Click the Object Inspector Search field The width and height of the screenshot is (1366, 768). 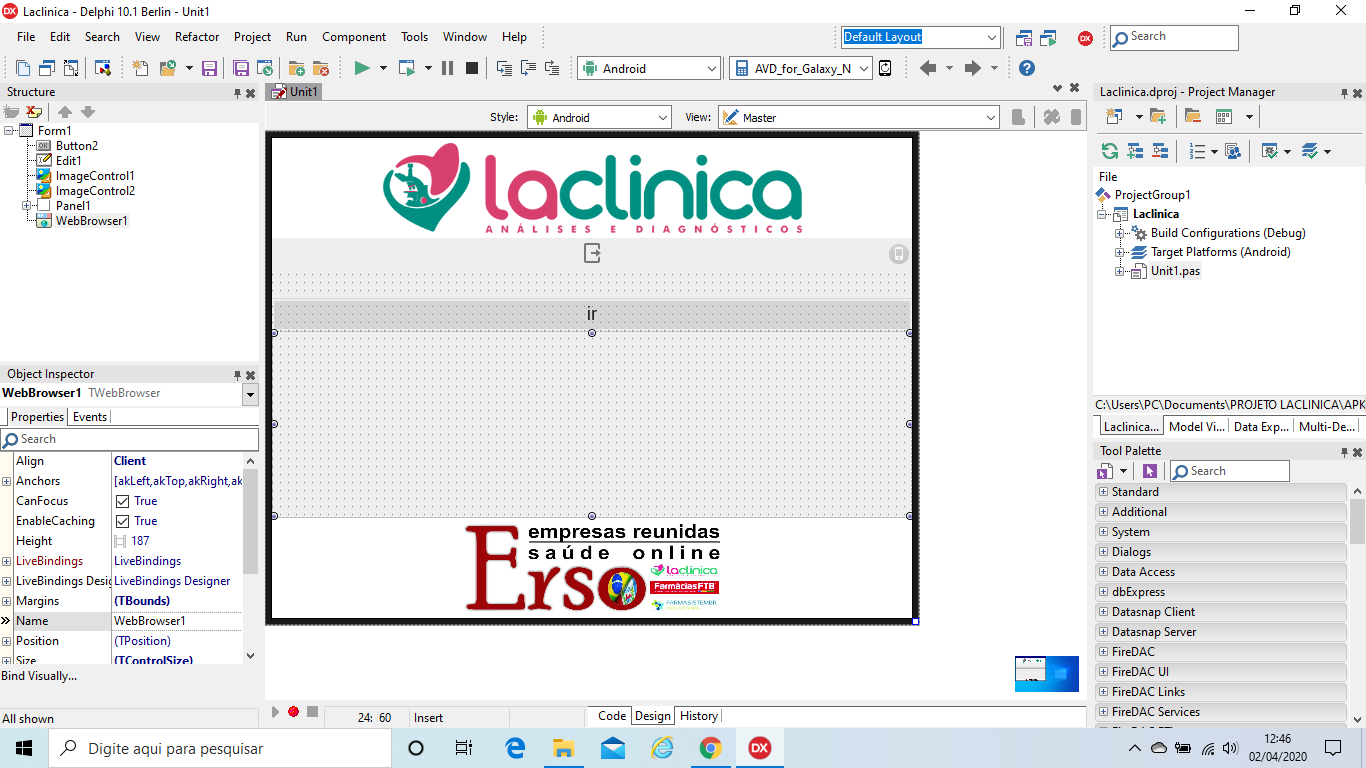tap(130, 439)
